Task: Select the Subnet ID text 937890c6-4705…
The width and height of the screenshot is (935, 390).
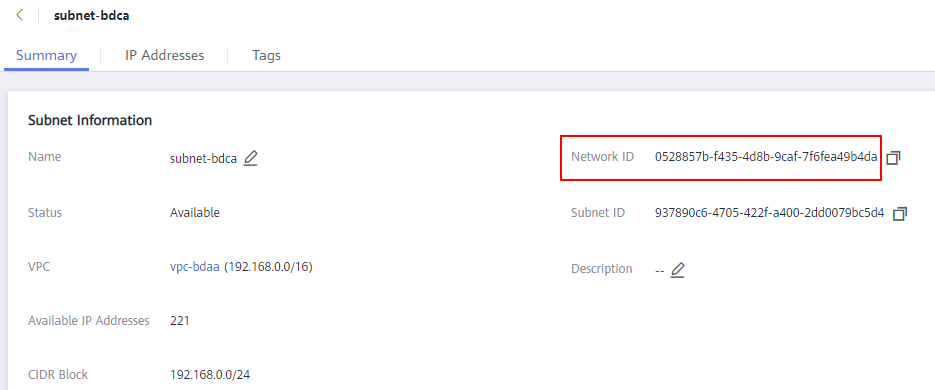Action: [x=769, y=213]
